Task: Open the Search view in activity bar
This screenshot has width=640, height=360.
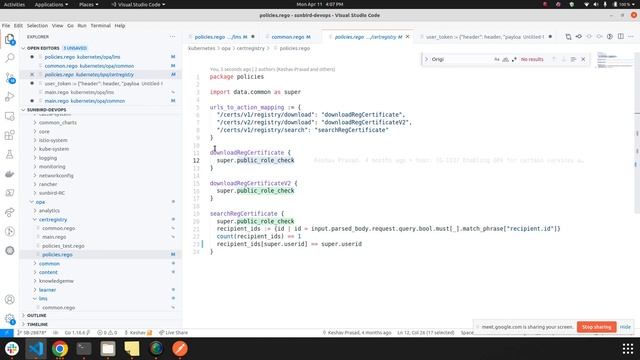Action: (10, 58)
